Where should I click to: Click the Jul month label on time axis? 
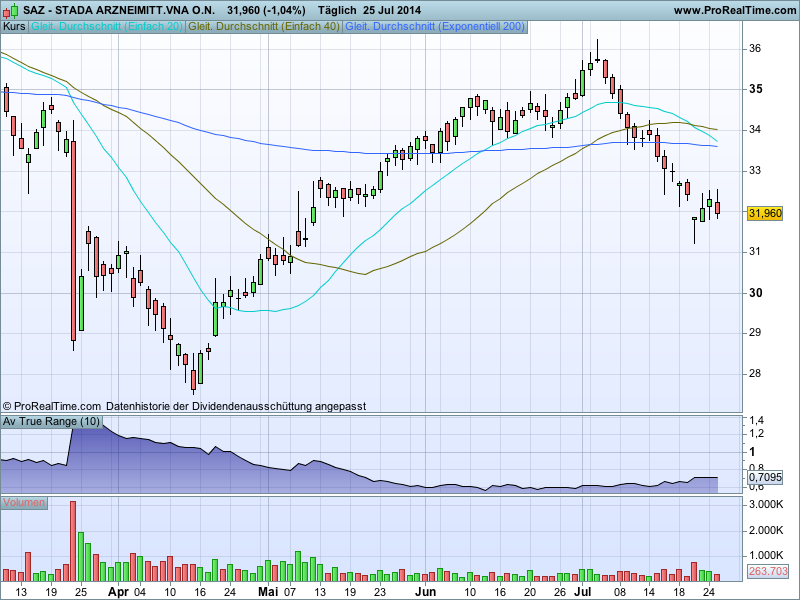click(x=583, y=592)
